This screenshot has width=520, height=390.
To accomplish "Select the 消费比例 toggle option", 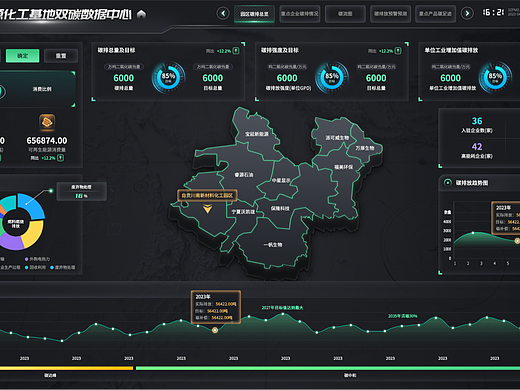I will pos(42,89).
